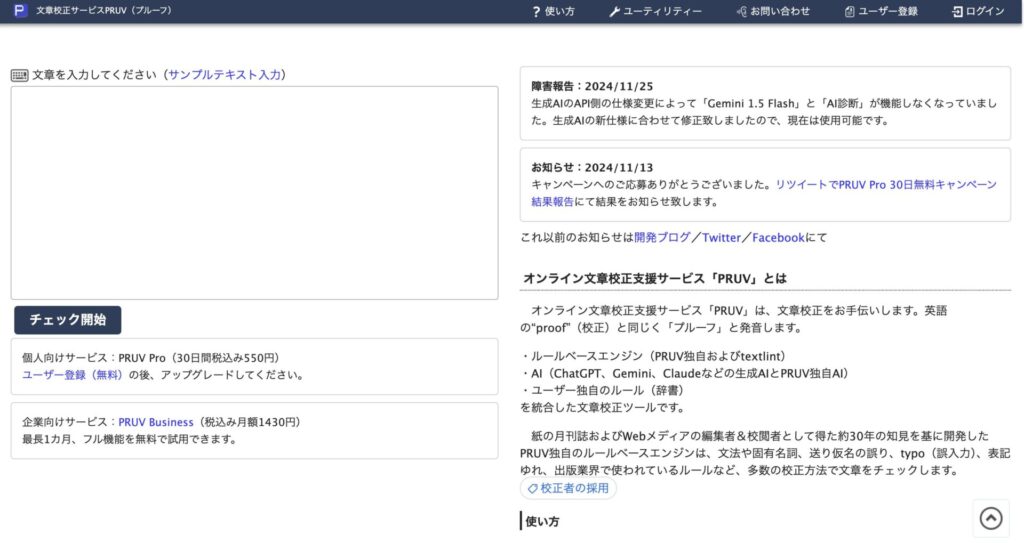Click the AI（ChatGPT、Gemini、Claude bullet line
1024x543 pixels.
[x=684, y=374]
